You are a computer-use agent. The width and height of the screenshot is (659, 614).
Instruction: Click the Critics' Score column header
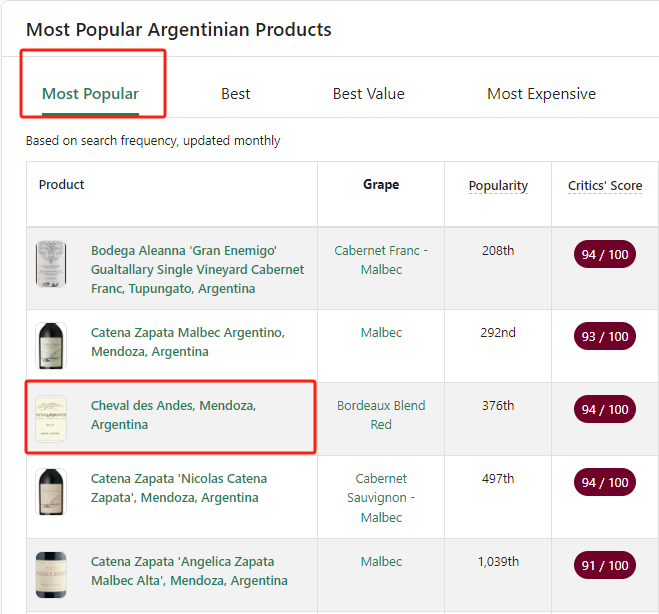tap(605, 186)
